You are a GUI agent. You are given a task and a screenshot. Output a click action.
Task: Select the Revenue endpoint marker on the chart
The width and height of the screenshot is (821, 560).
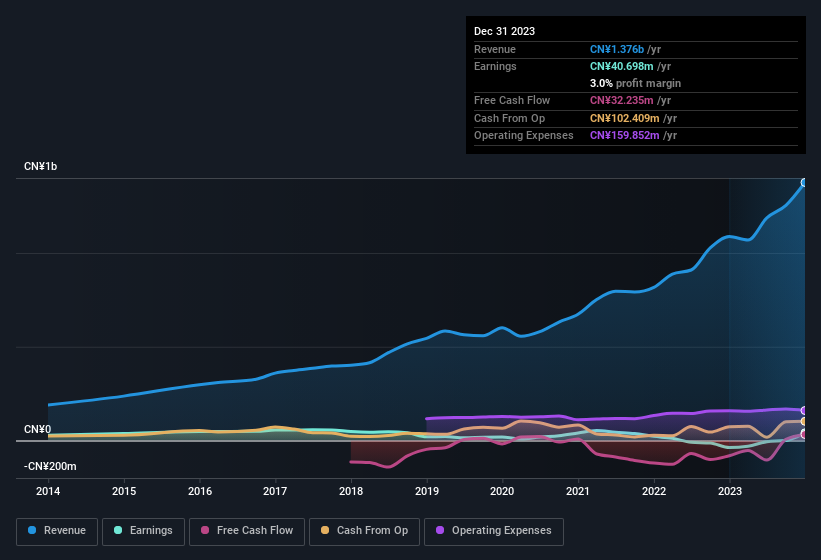pyautogui.click(x=804, y=183)
